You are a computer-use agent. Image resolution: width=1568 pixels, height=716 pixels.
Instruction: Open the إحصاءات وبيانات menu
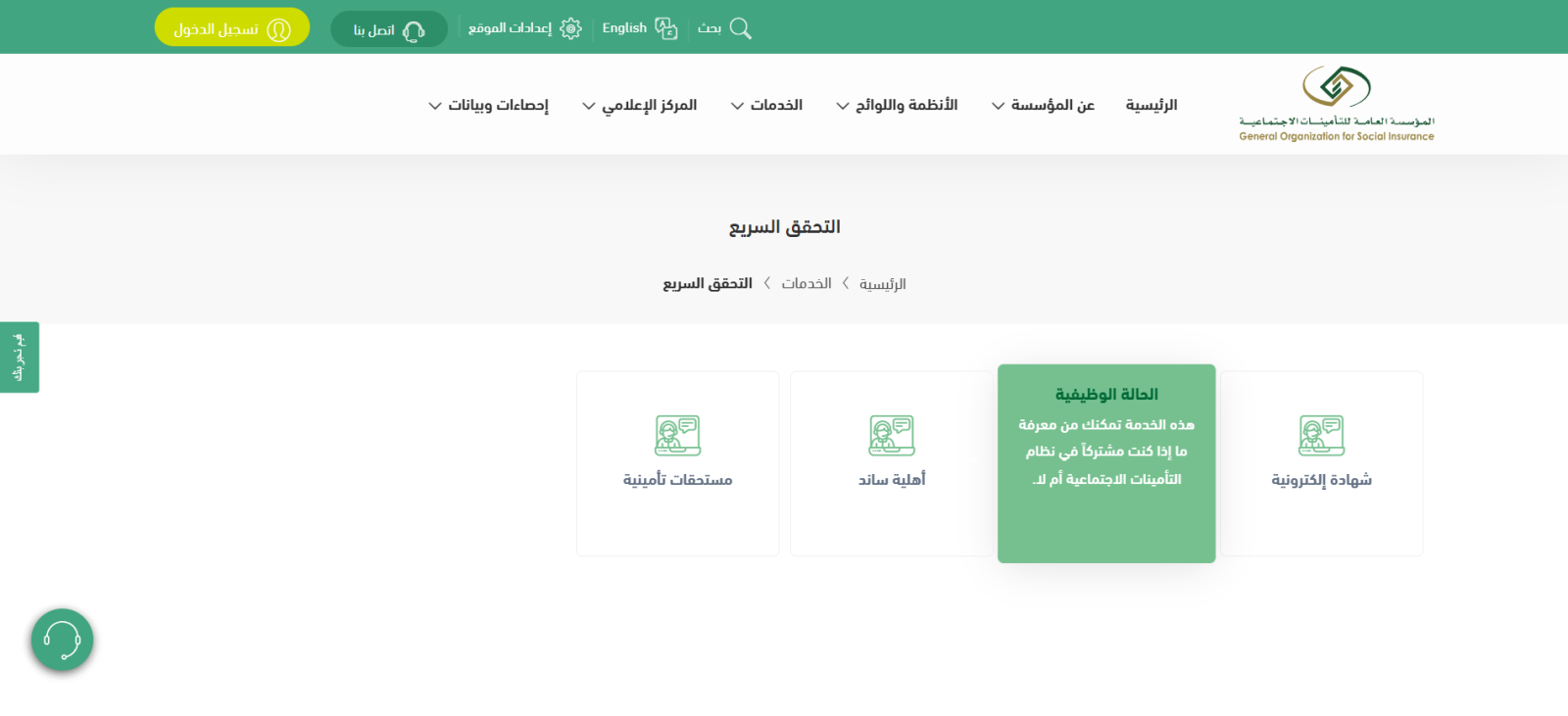coord(488,105)
